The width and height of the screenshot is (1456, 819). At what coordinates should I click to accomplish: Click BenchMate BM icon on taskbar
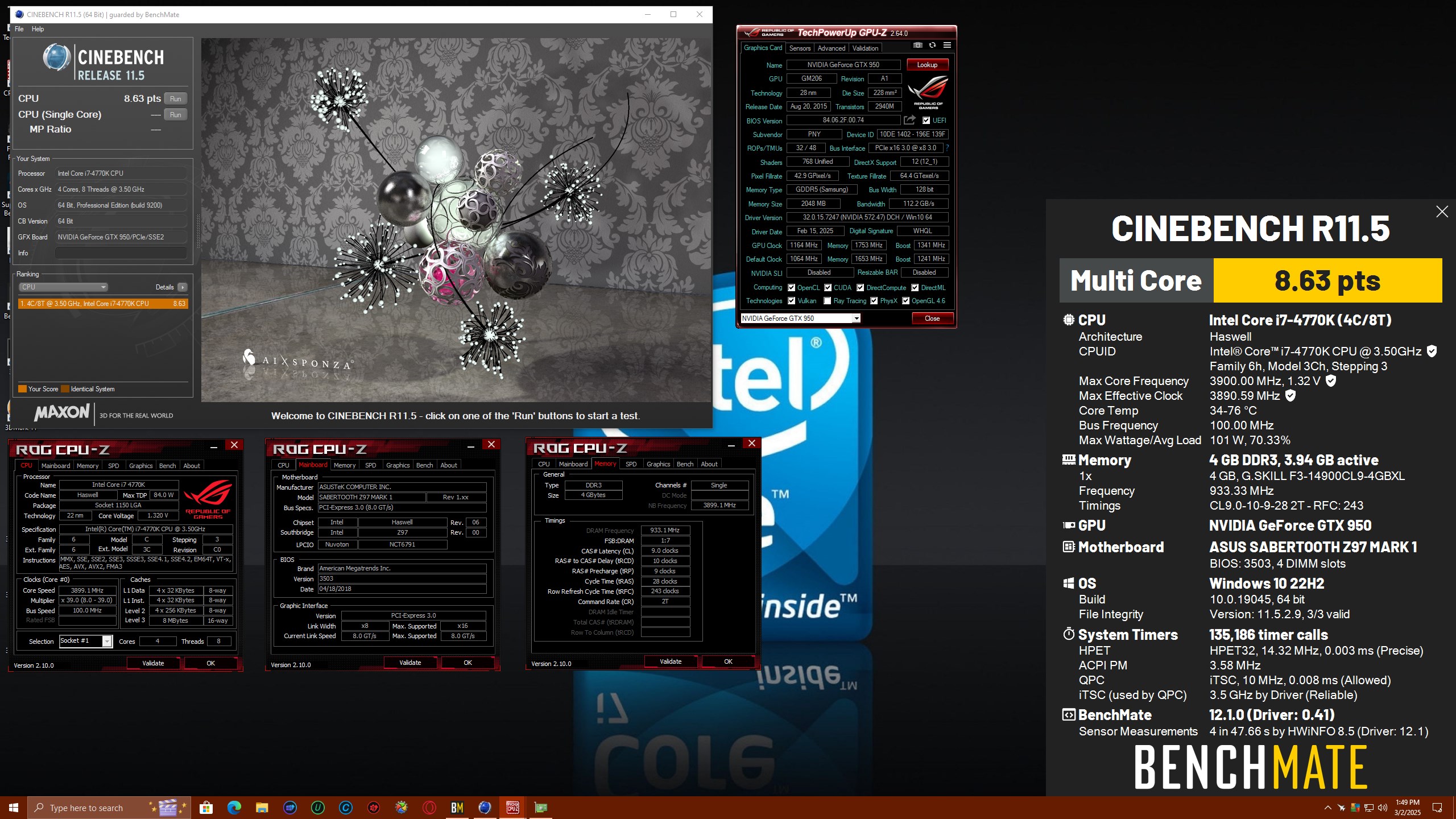[457, 808]
